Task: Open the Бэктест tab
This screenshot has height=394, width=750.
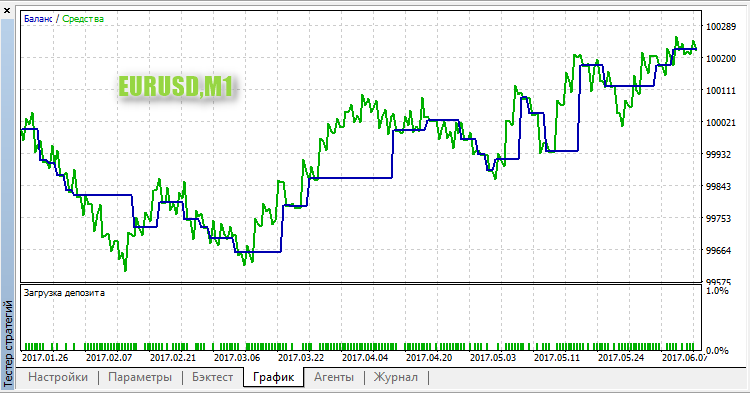Action: pyautogui.click(x=212, y=377)
